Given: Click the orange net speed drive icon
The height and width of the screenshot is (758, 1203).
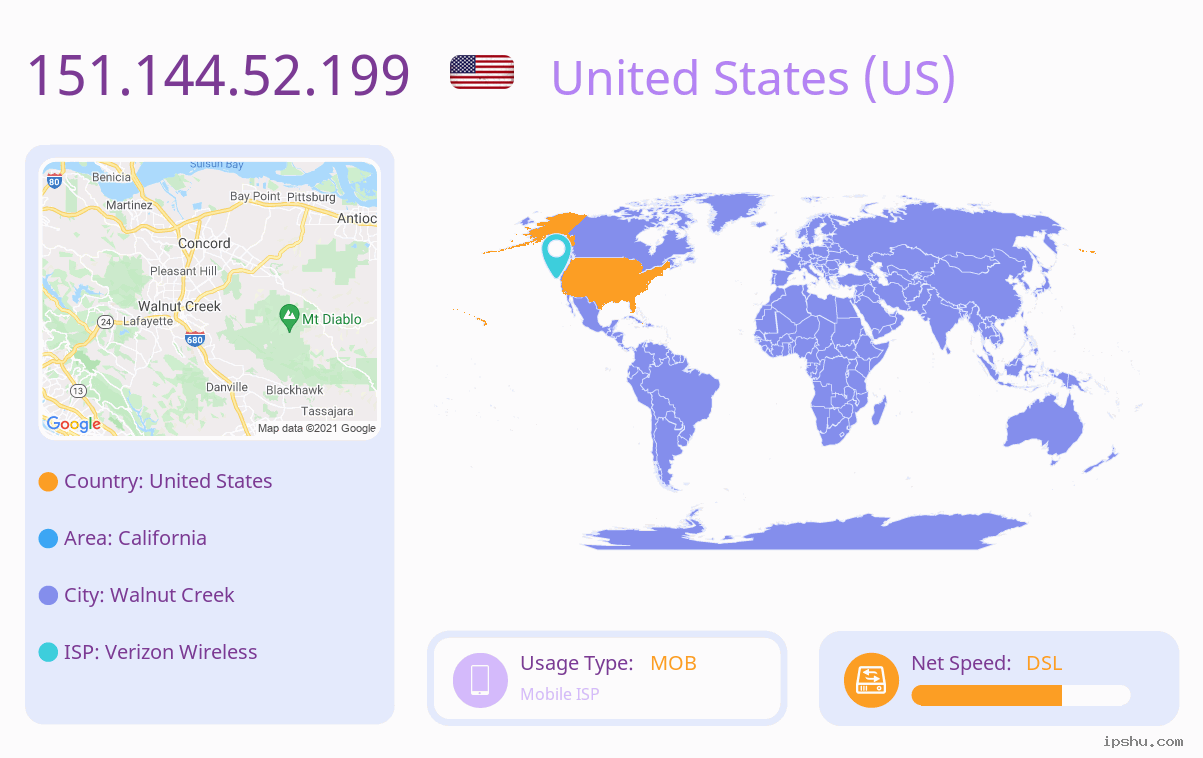Looking at the screenshot, I should pos(871,679).
